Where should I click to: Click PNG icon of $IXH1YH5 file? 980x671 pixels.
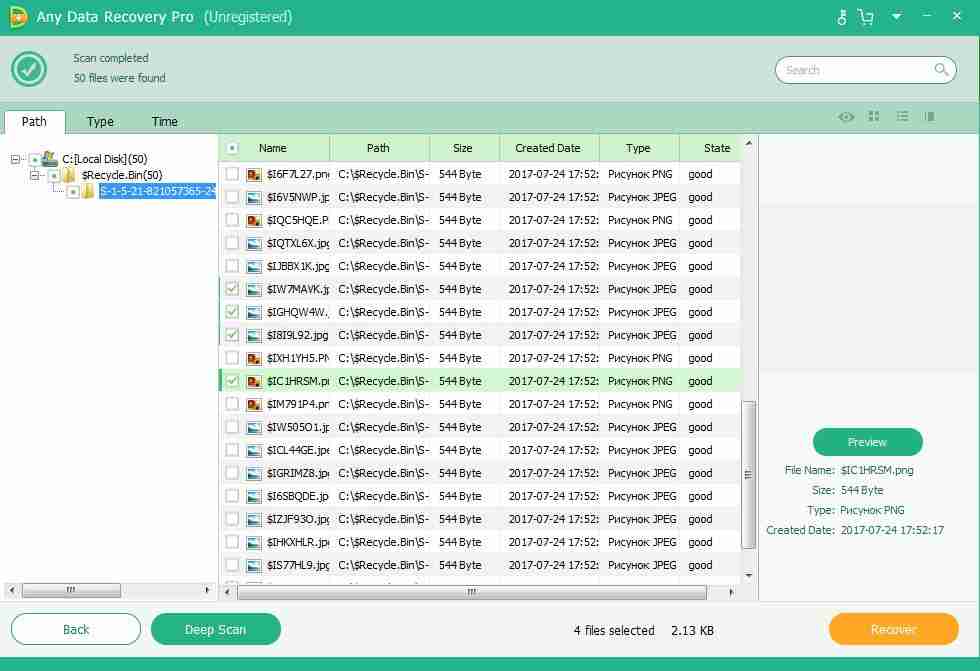[254, 359]
